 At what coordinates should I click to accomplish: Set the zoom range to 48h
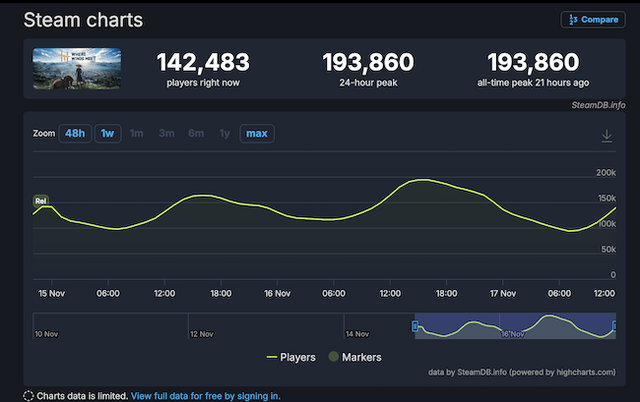[x=74, y=133]
